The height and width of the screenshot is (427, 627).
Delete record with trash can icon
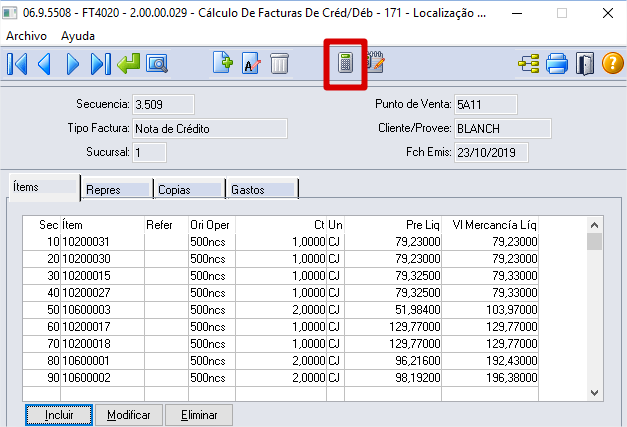279,64
